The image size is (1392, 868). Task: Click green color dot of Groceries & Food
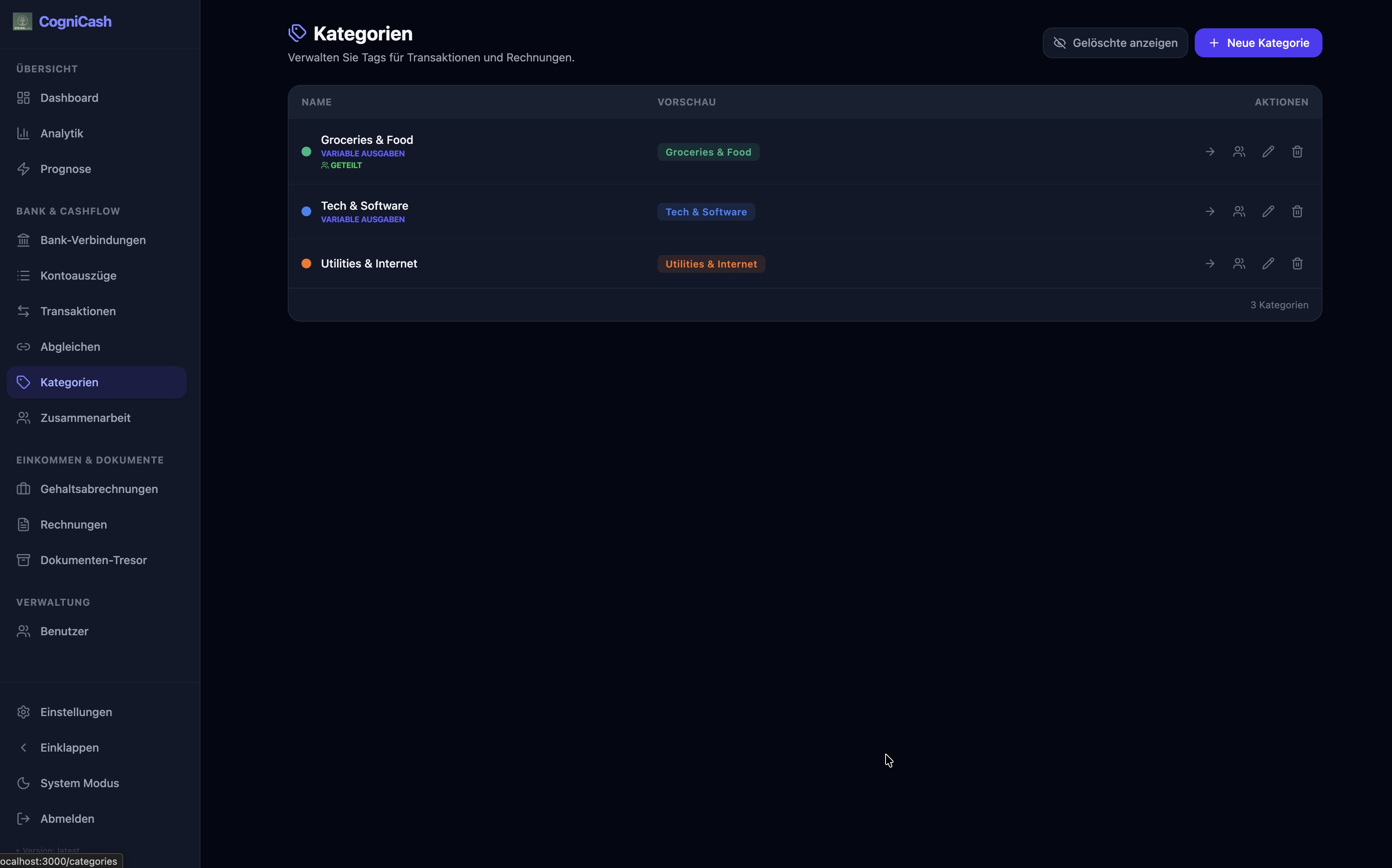[x=306, y=152]
